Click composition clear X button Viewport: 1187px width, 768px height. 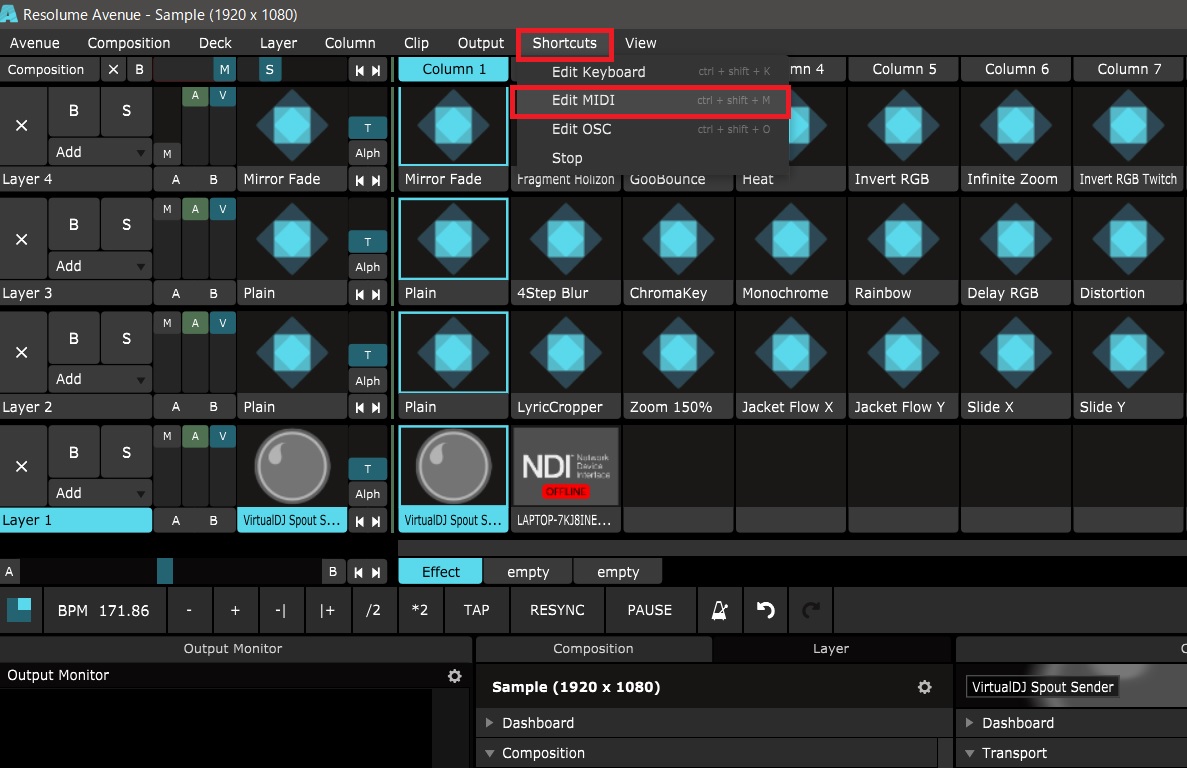(114, 70)
